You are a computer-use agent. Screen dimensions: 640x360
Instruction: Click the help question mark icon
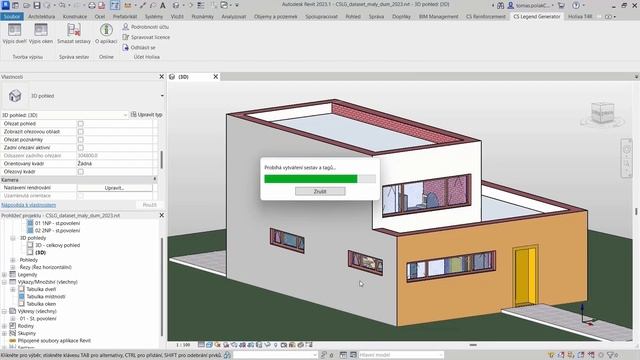point(576,5)
